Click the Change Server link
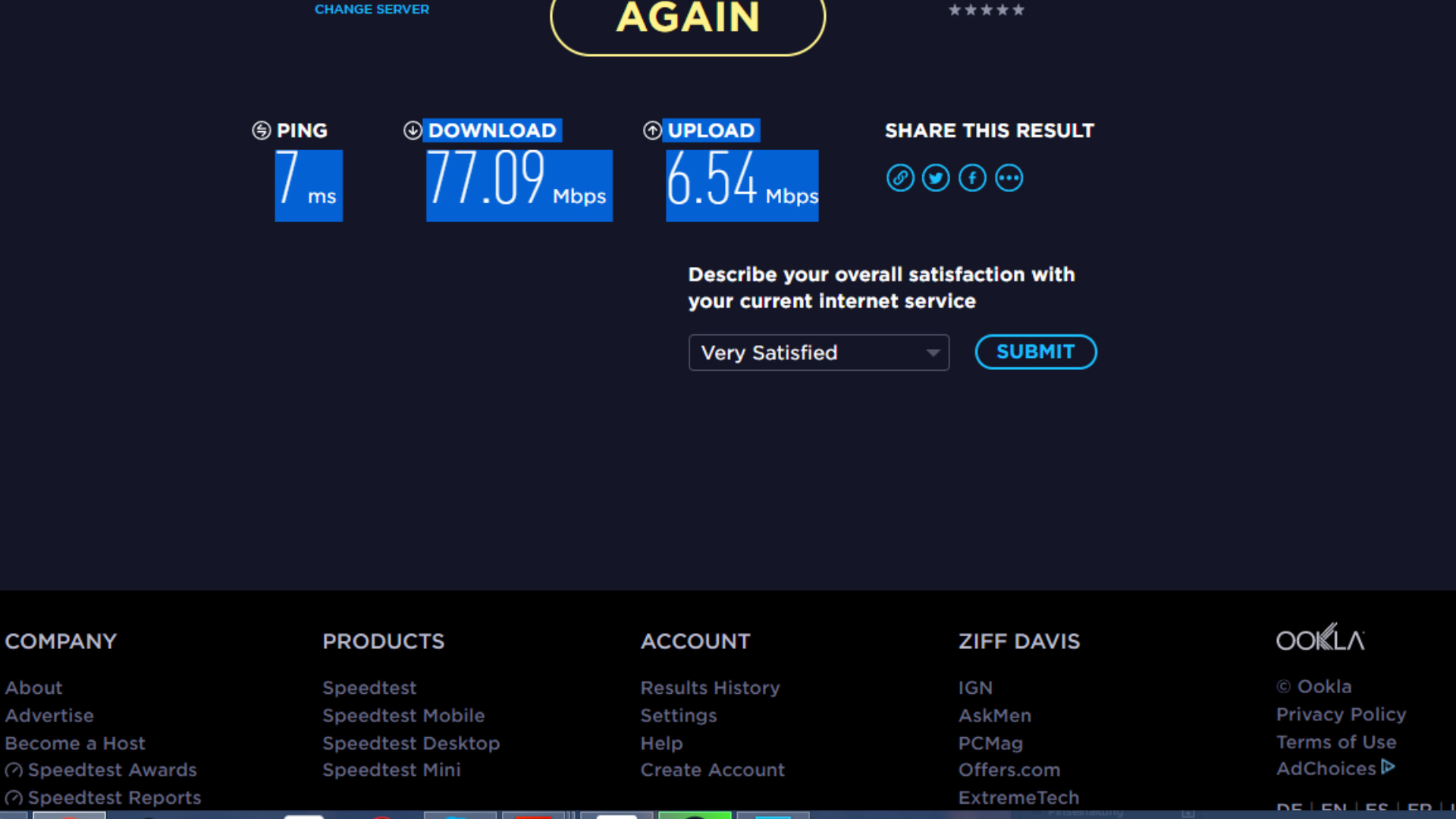Screen dimensions: 1456x819 (x=372, y=9)
